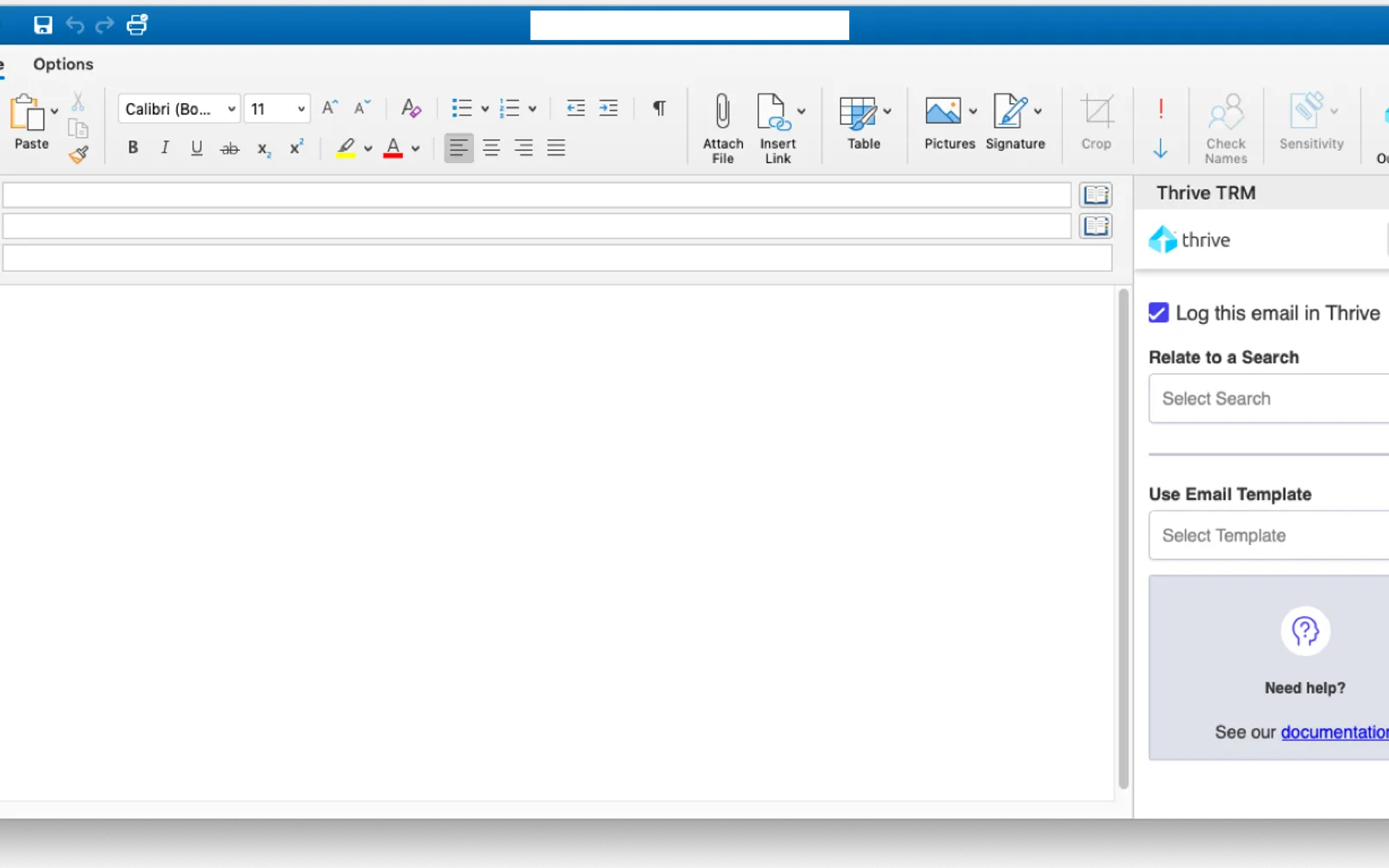
Task: Increase font size with A-up icon
Action: point(330,108)
